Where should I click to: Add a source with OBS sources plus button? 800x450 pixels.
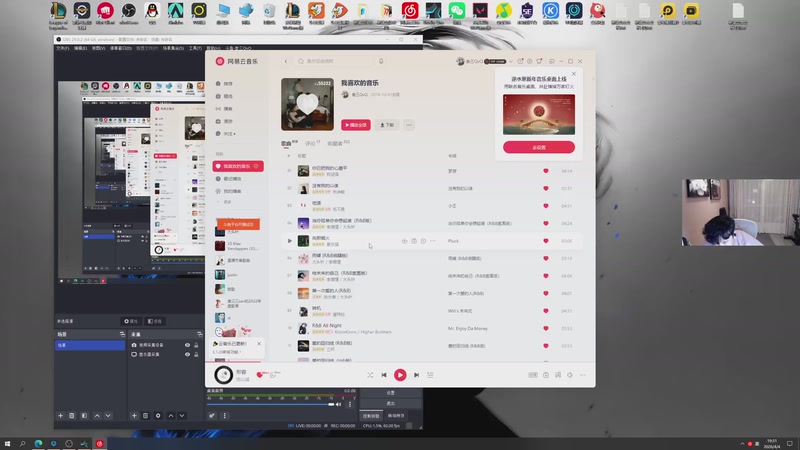click(x=134, y=416)
